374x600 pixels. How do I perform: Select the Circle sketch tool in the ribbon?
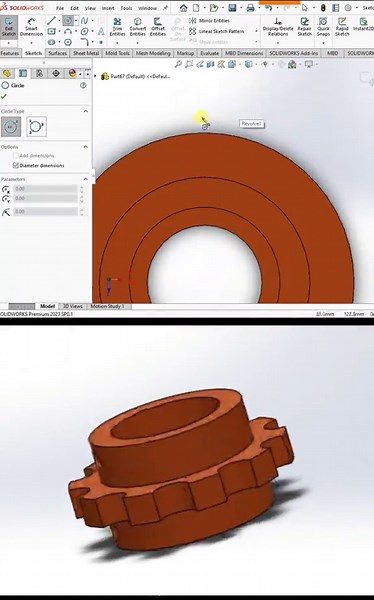tap(68, 21)
